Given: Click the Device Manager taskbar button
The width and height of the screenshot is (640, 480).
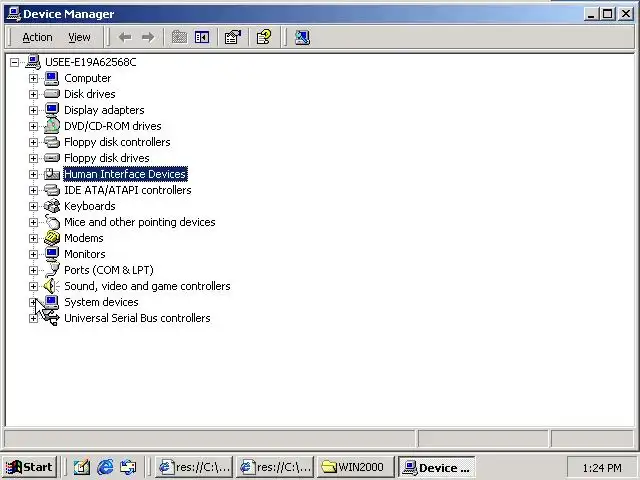Looking at the screenshot, I should coord(437,467).
